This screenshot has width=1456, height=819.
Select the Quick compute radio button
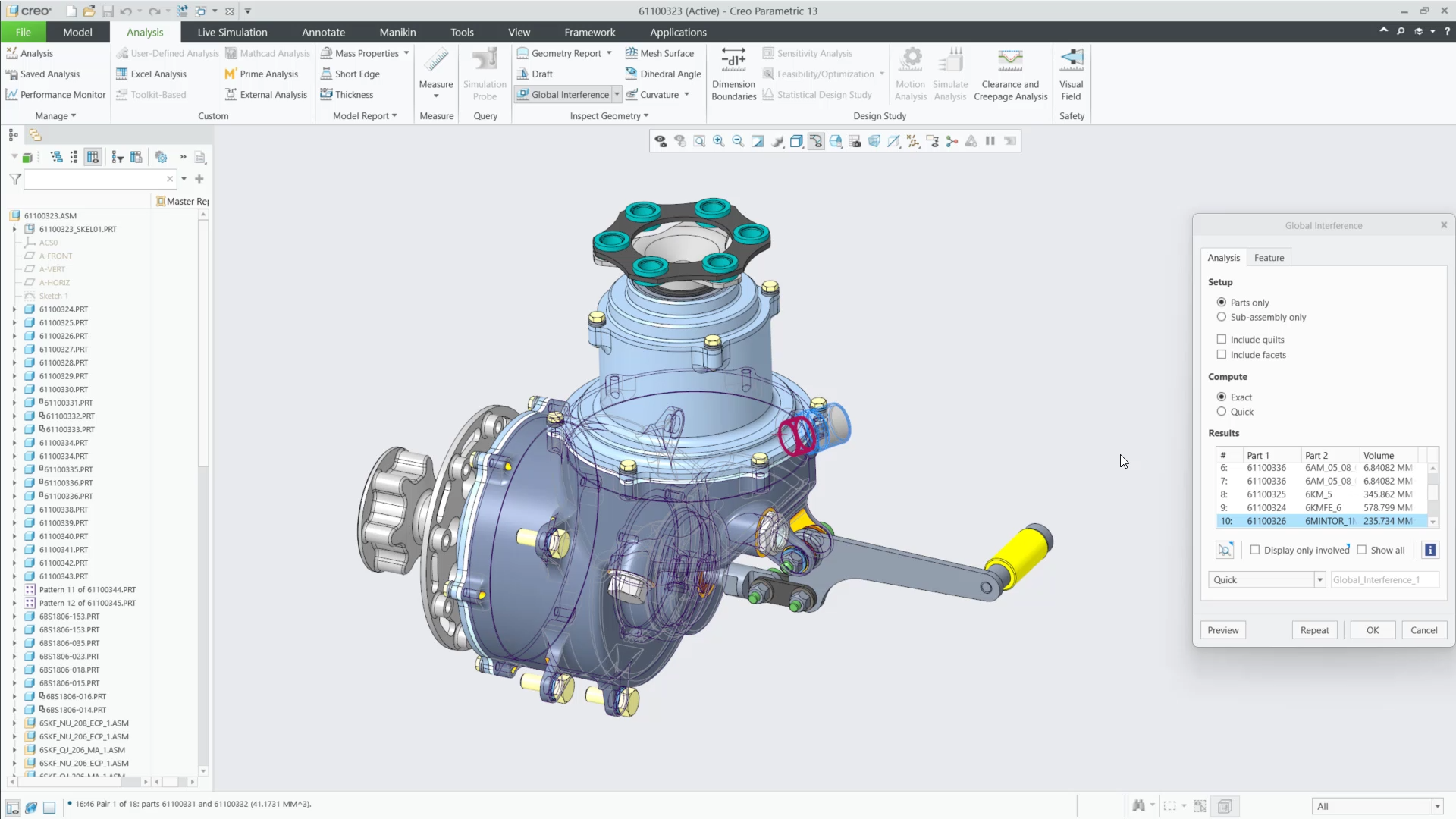click(1221, 412)
